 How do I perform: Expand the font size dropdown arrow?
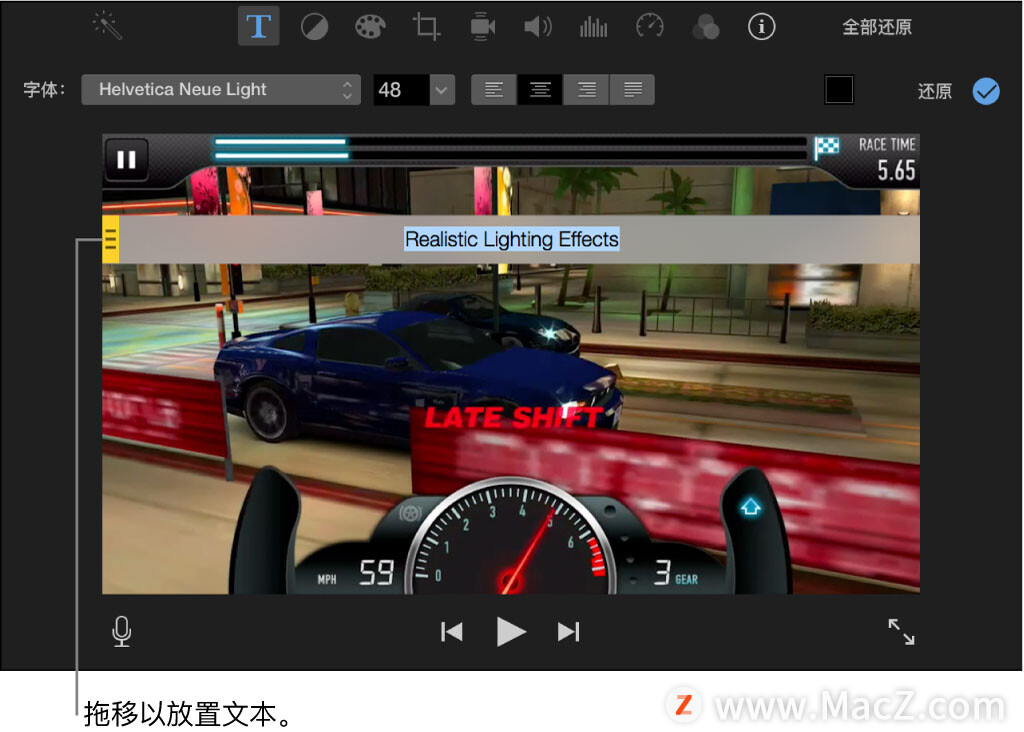(x=442, y=89)
